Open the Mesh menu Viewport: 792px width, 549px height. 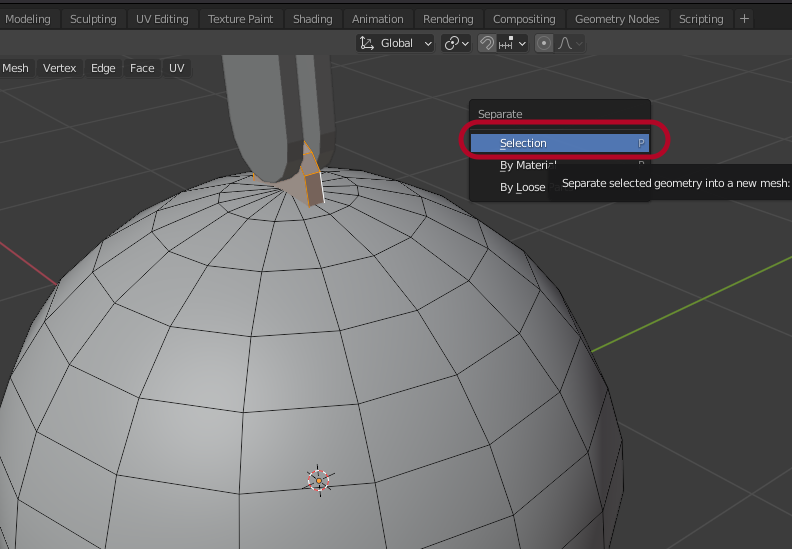pos(16,68)
